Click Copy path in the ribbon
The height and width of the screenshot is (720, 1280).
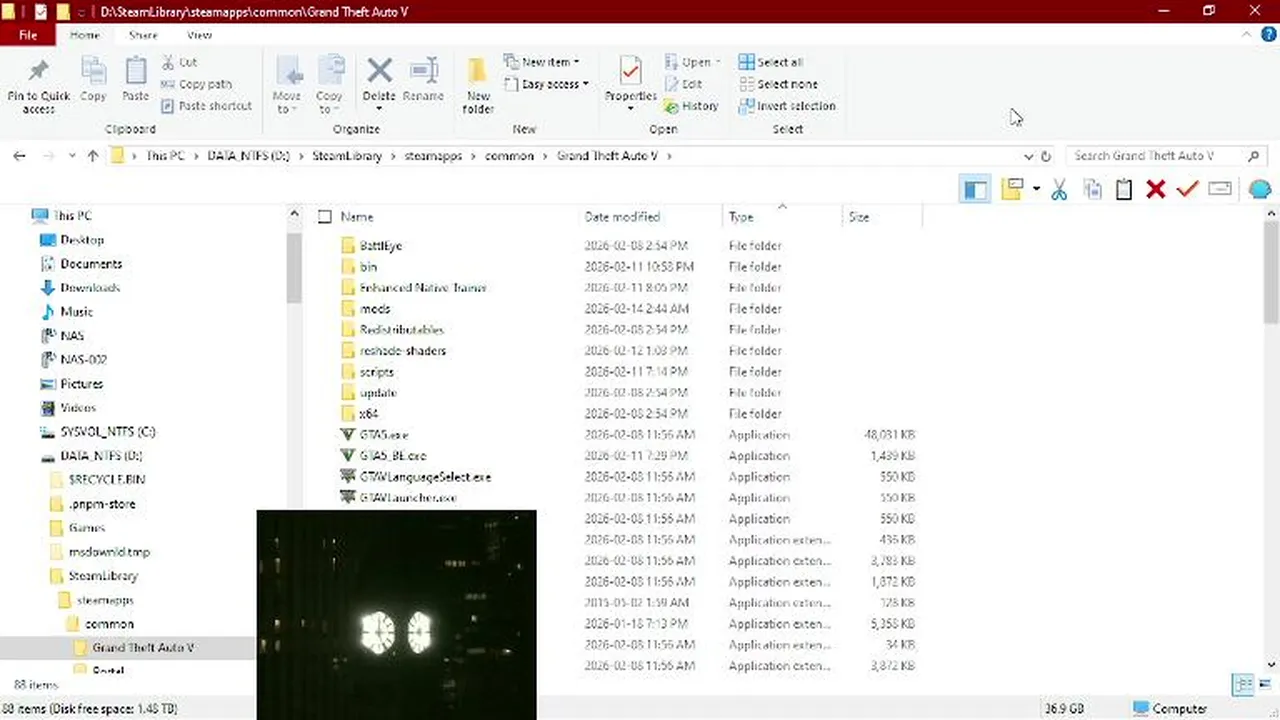click(x=196, y=84)
